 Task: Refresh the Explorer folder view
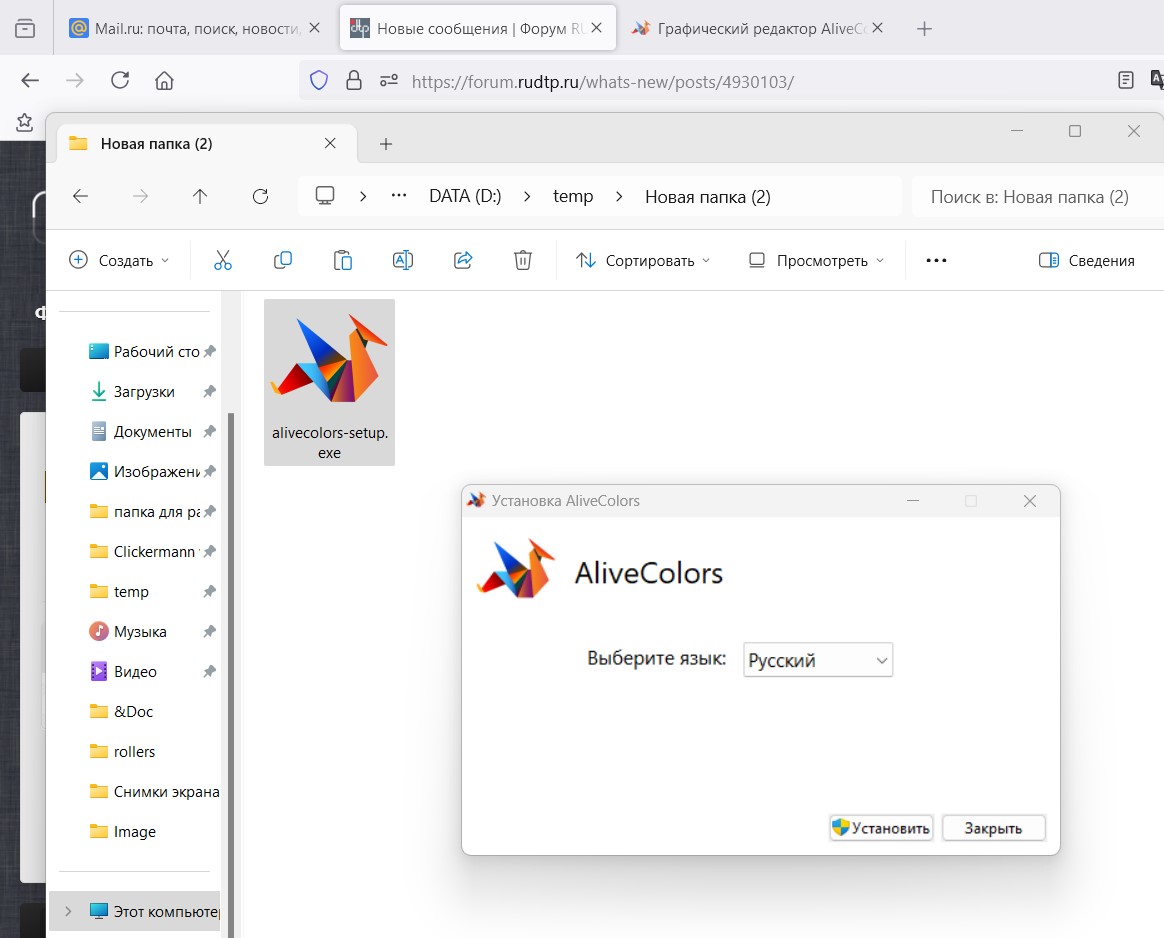260,197
